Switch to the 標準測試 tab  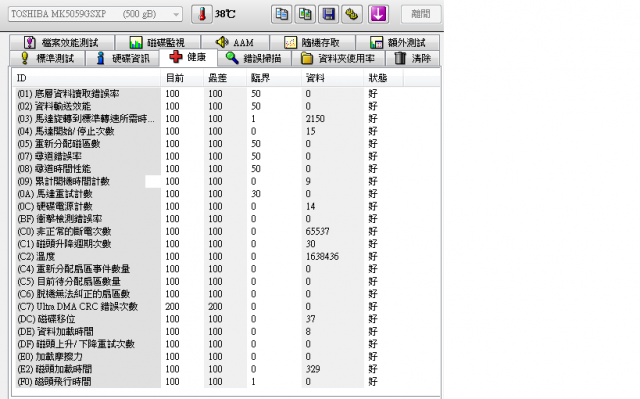(47, 58)
